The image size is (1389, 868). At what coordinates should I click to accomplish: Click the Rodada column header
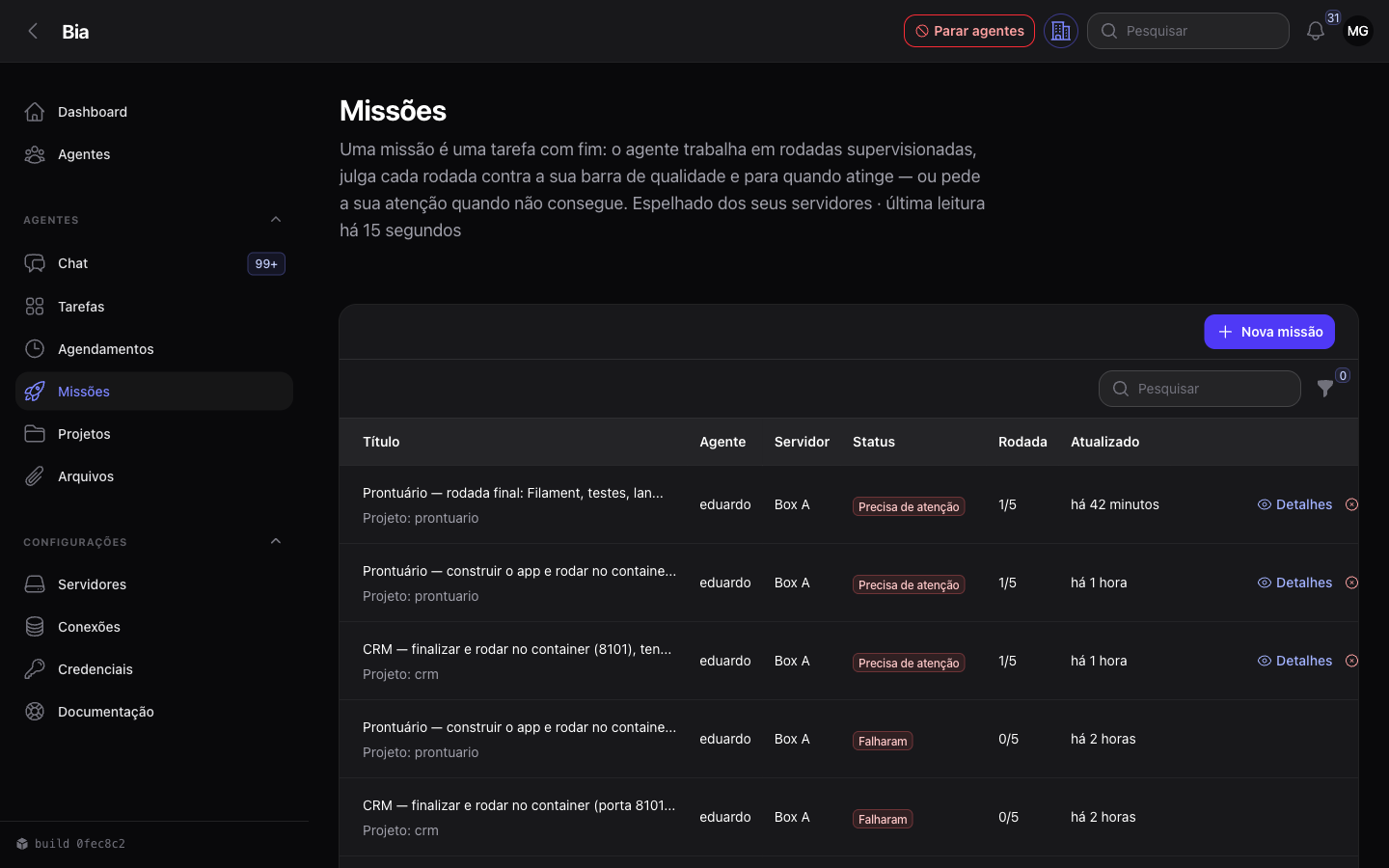[1022, 442]
